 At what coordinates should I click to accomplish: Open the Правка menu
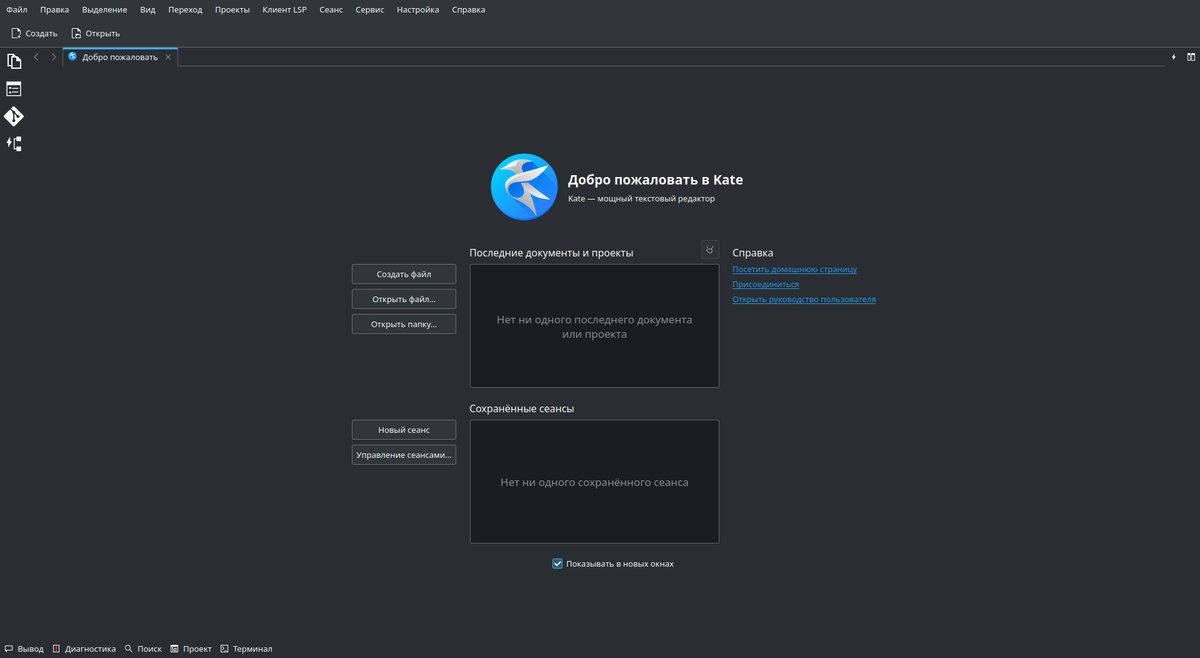coord(55,9)
